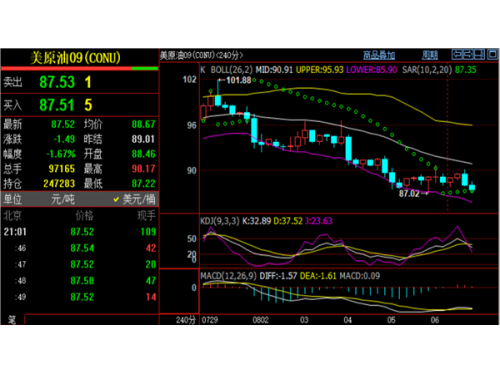Click the SAR(10,2,20) indicator label
Viewport: 500px width, 375px height.
(x=427, y=70)
